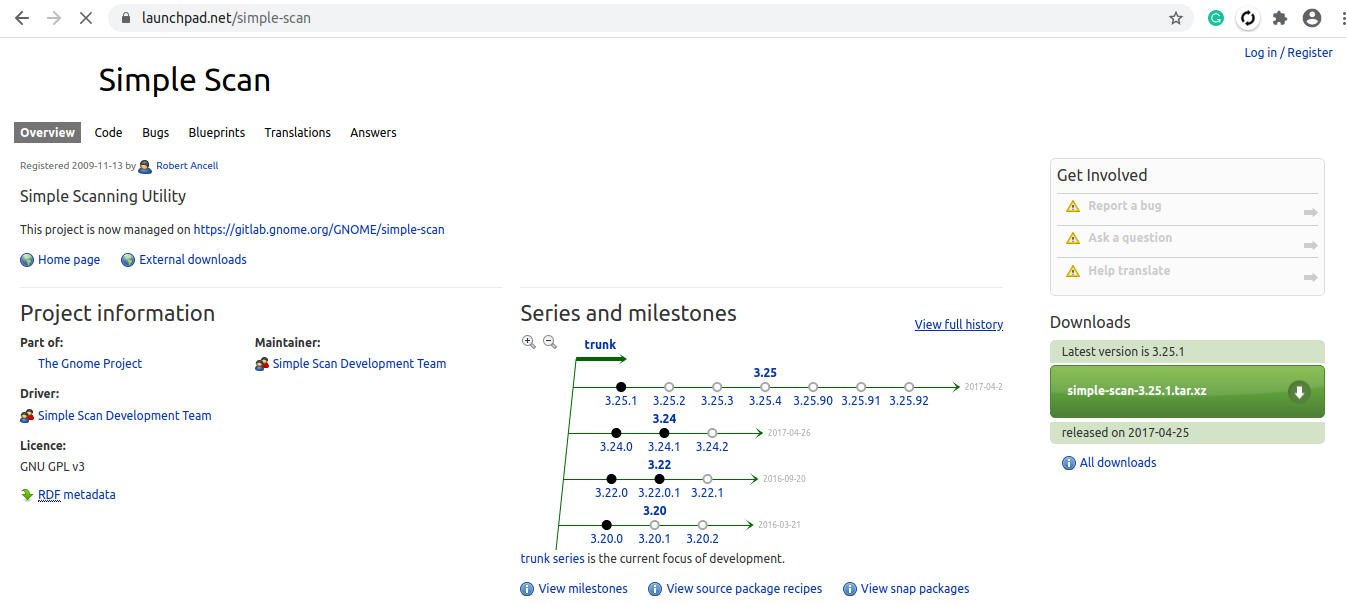The height and width of the screenshot is (605, 1347).
Task: Click the 3.25.92 milestone marker
Action: click(909, 386)
